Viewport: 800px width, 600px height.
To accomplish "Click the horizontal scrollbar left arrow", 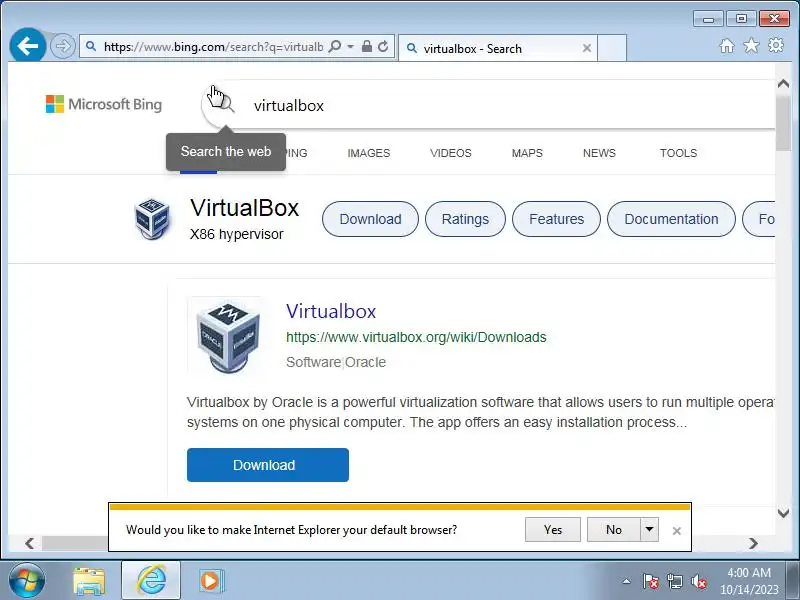I will tap(30, 543).
